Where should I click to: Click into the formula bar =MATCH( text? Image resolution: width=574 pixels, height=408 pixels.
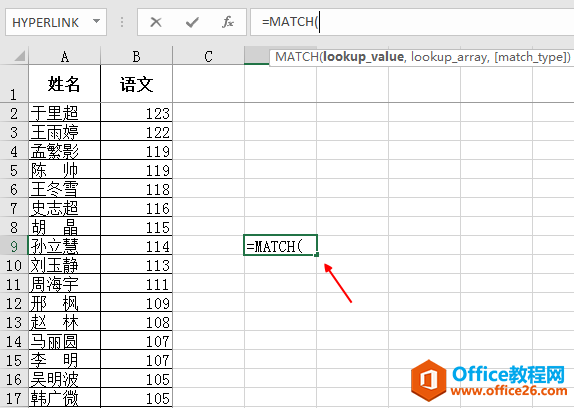click(x=291, y=22)
